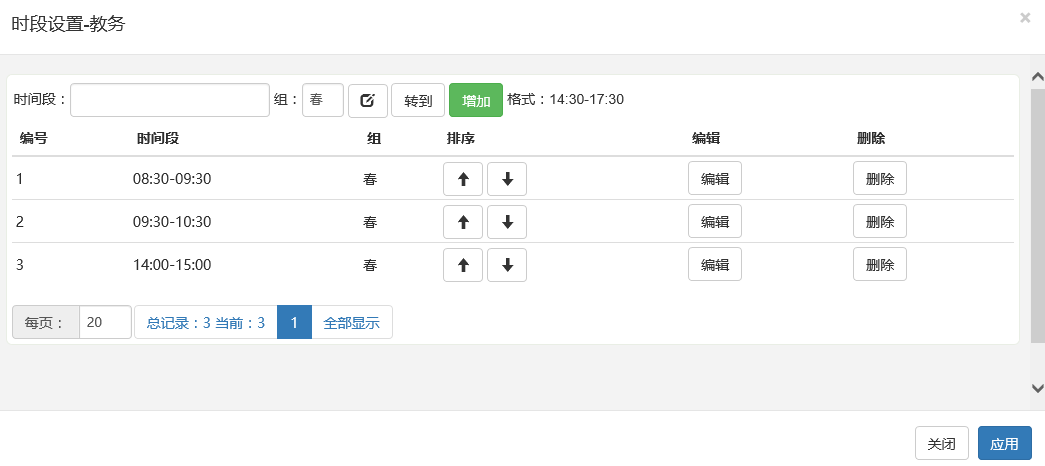Select page 1 in pagination
Viewport: 1045px width, 466px height.
pos(294,323)
